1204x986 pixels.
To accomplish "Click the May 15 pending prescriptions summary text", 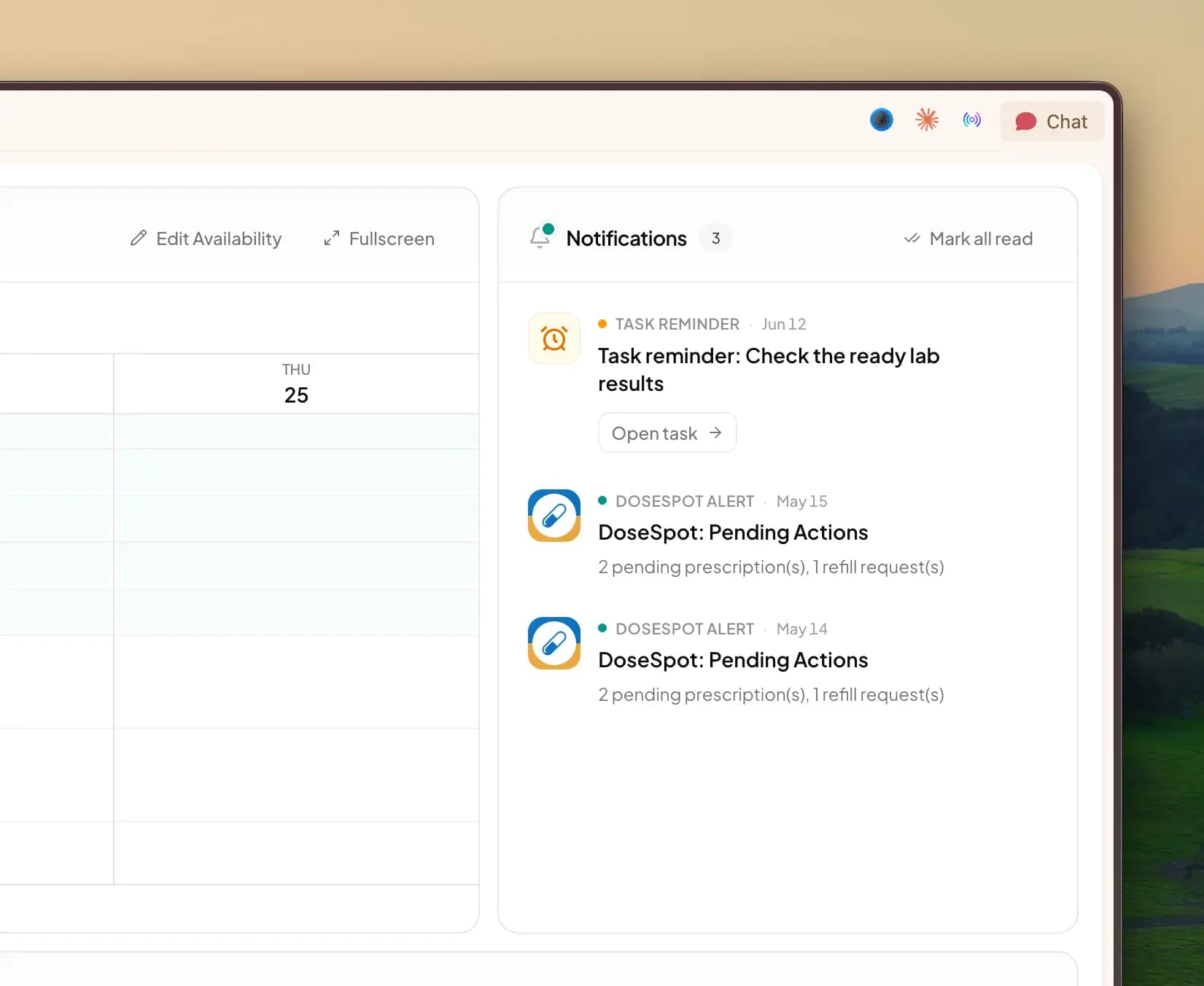I will 771,567.
